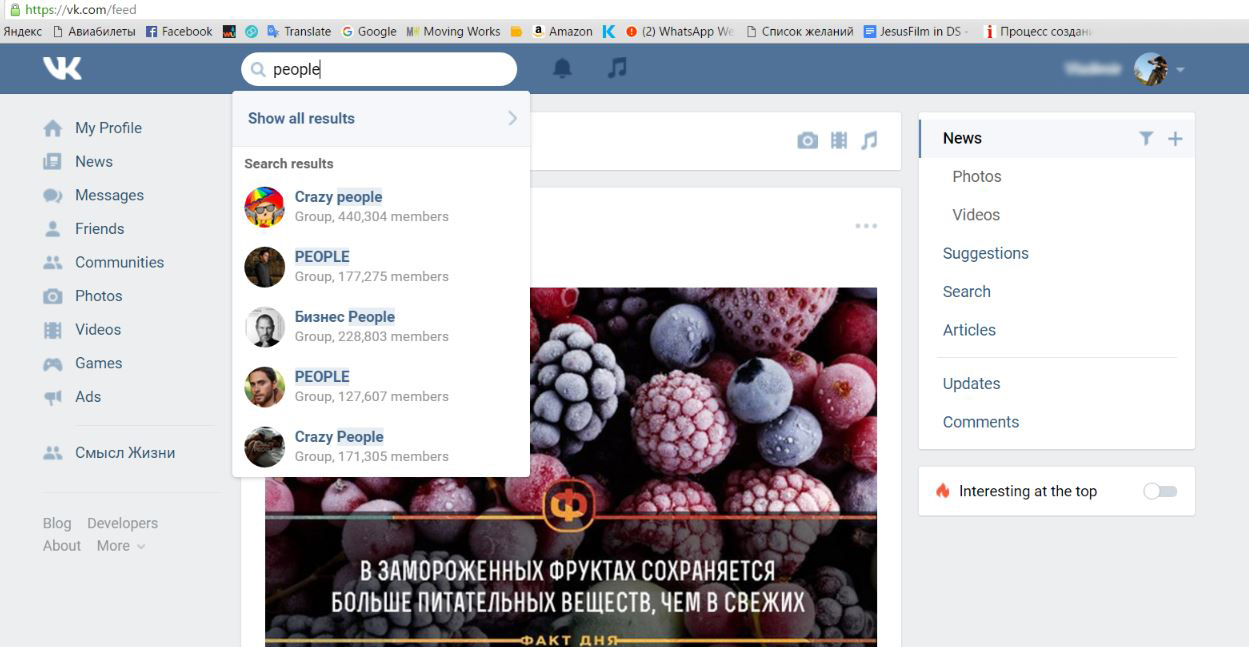Open My Profile in the left sidebar
The height and width of the screenshot is (647, 1249).
click(x=108, y=128)
